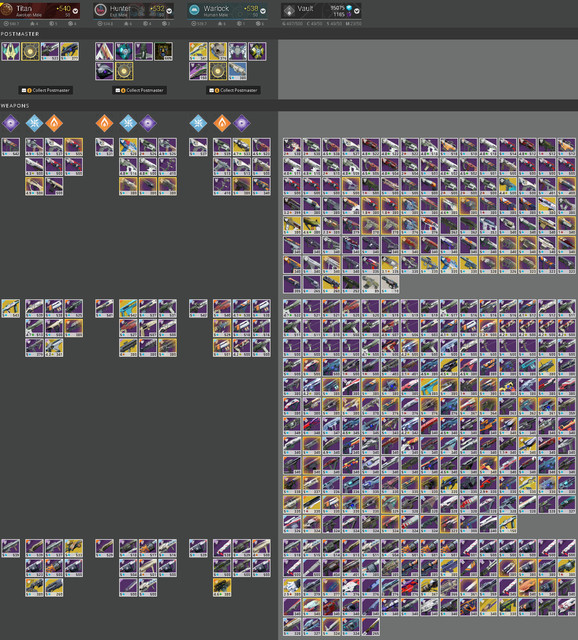Select Titan's Void subclass icon
The image size is (578, 640).
pos(11,123)
